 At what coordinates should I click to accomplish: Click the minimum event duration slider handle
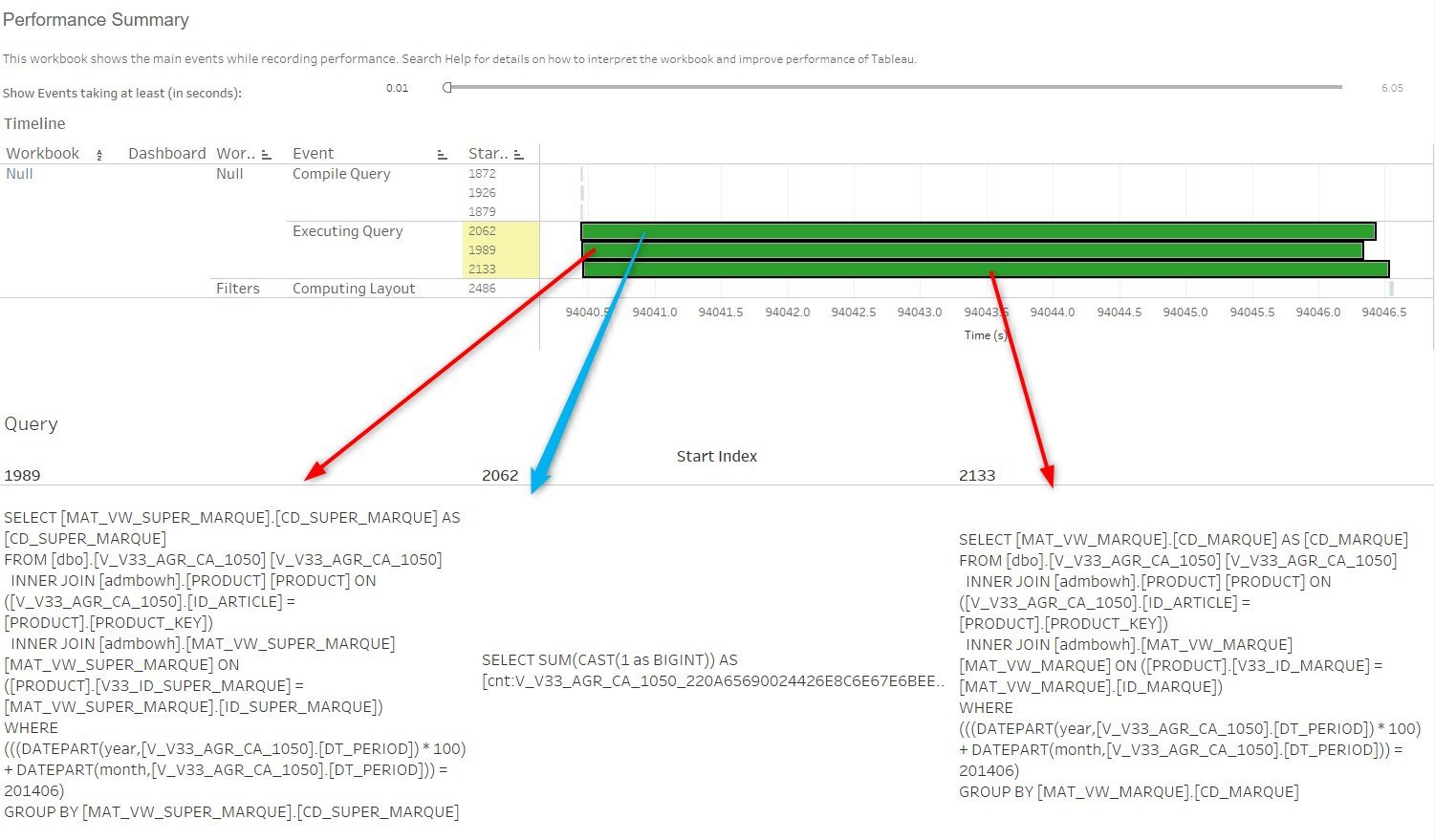click(x=446, y=87)
